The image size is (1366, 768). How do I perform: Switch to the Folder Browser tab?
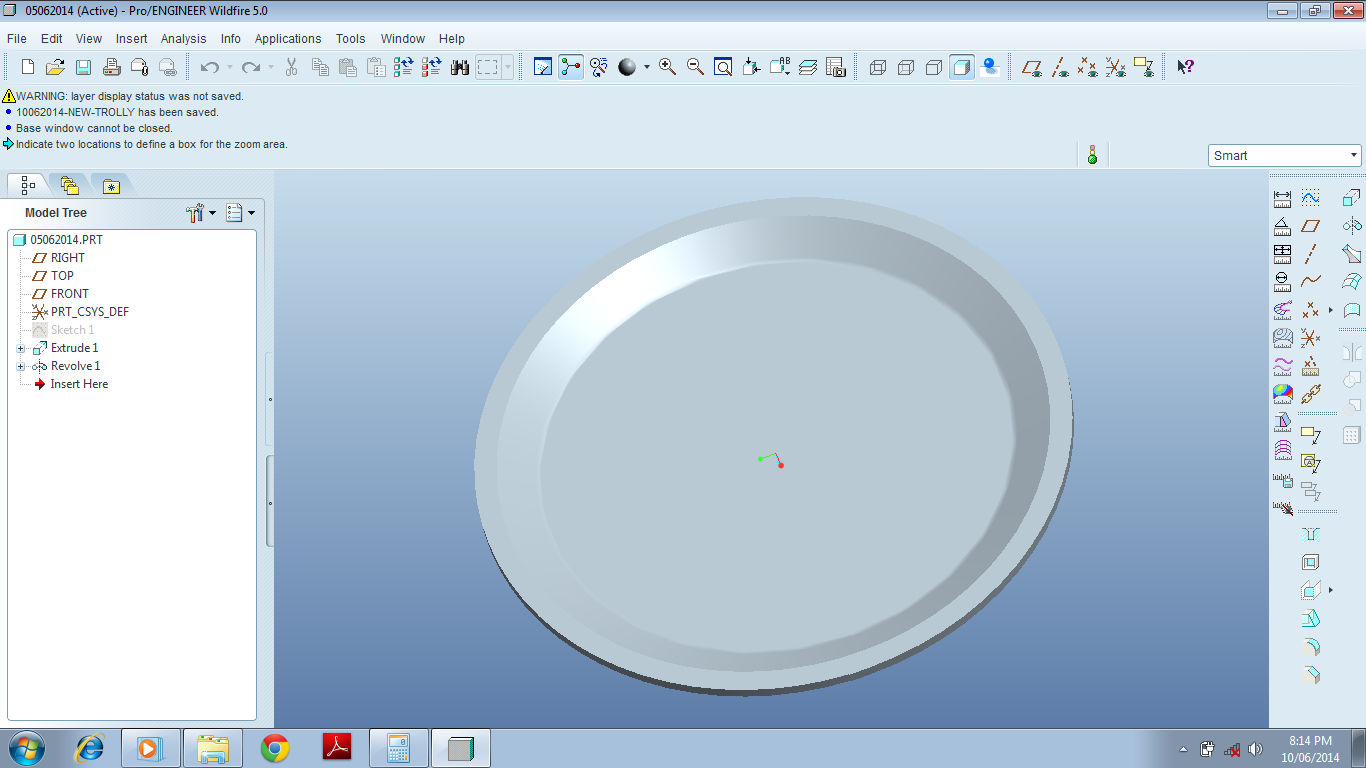(x=69, y=185)
